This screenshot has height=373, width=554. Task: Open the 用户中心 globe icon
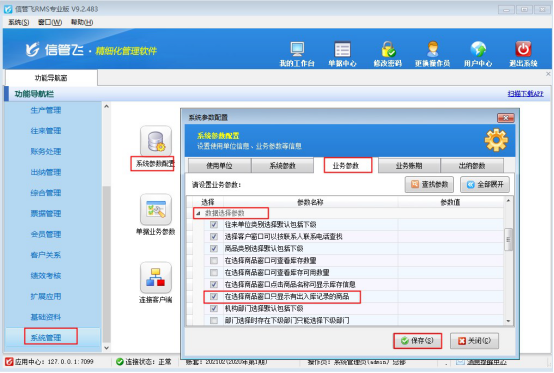pos(478,49)
